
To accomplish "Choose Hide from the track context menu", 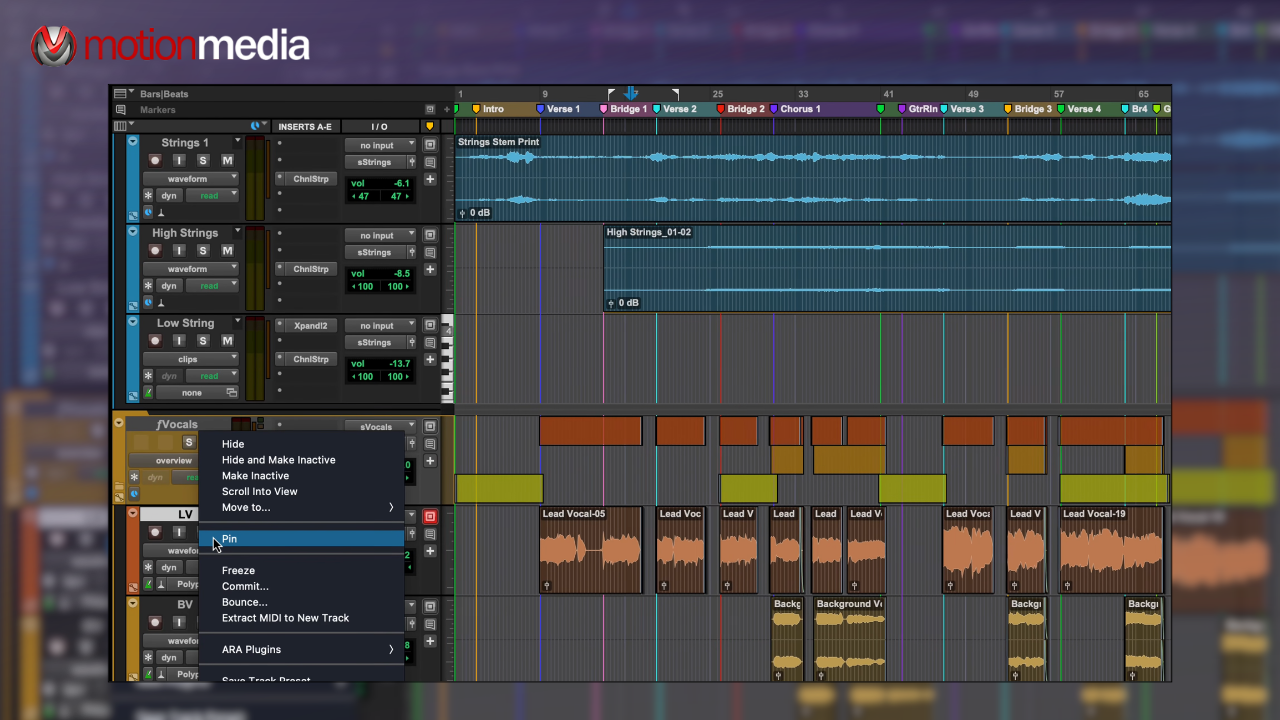I will click(233, 444).
